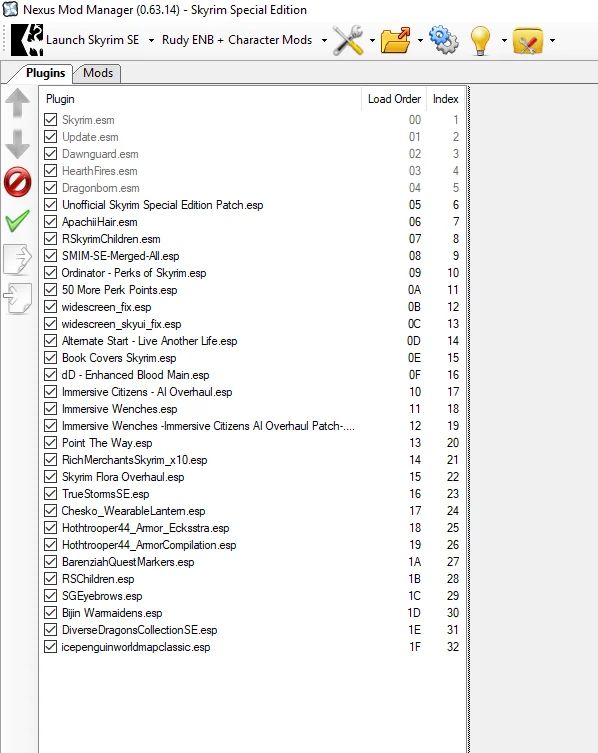Expand the Launch Skyrim SE dropdown arrow

(x=151, y=40)
